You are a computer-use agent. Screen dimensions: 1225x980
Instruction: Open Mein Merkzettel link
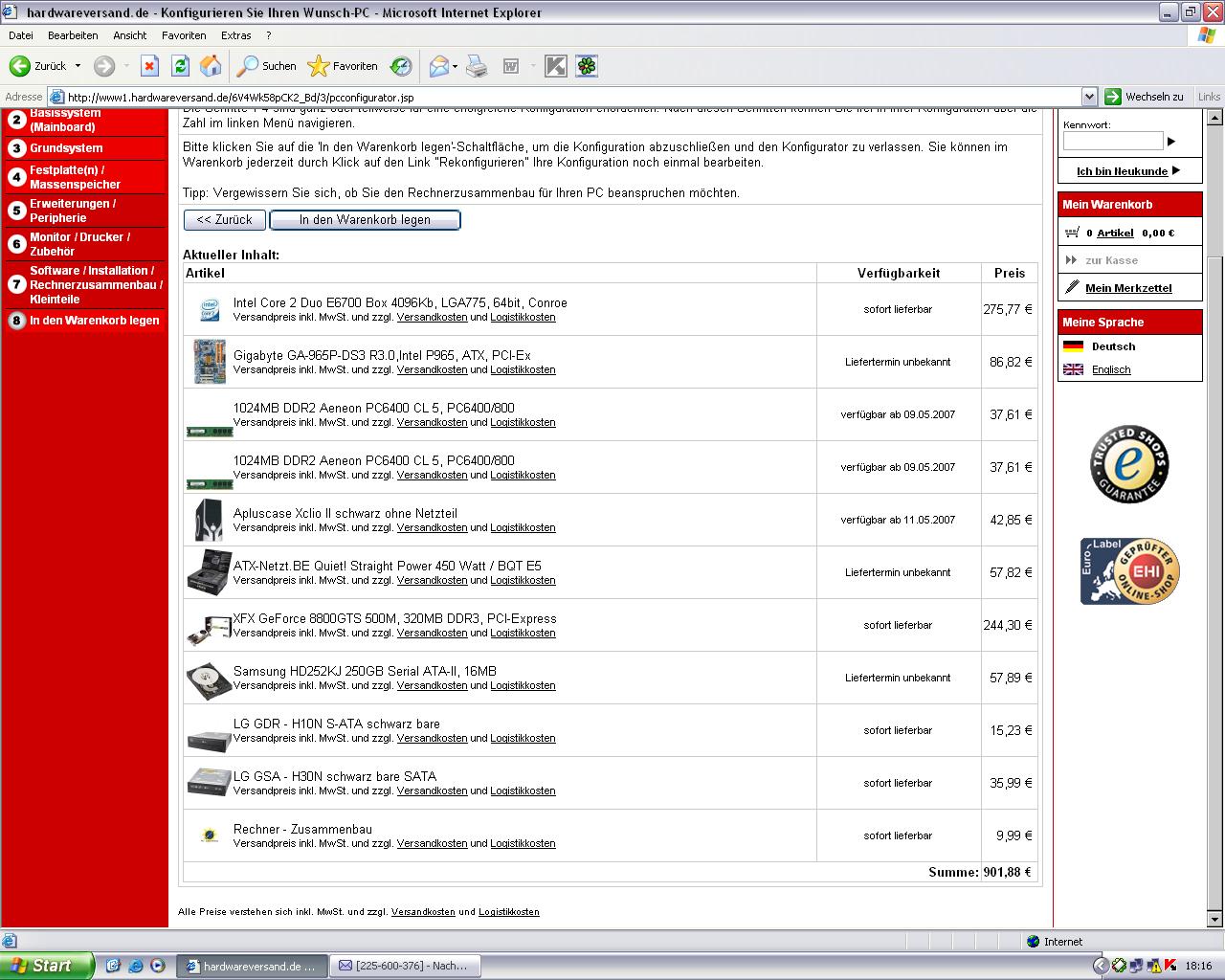[1128, 288]
